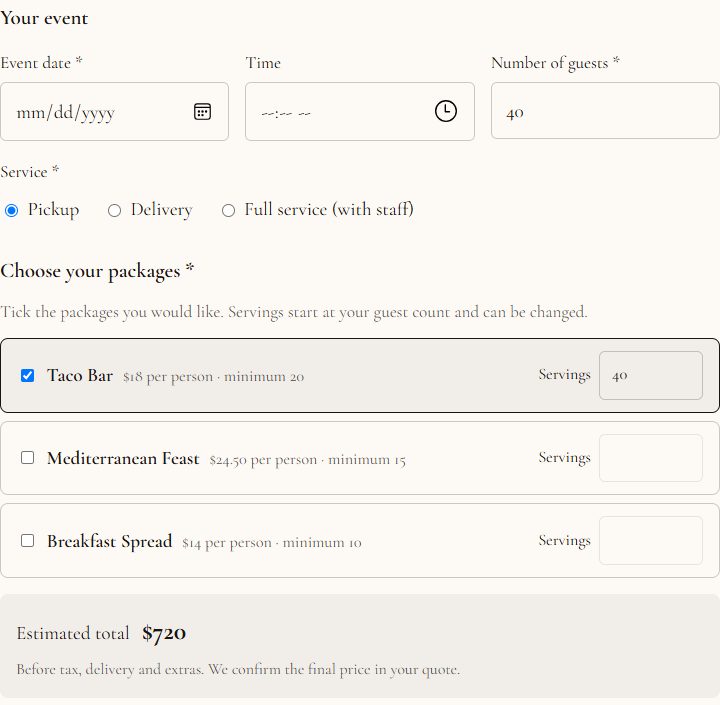
Task: Focus the Time input field
Action: point(360,112)
